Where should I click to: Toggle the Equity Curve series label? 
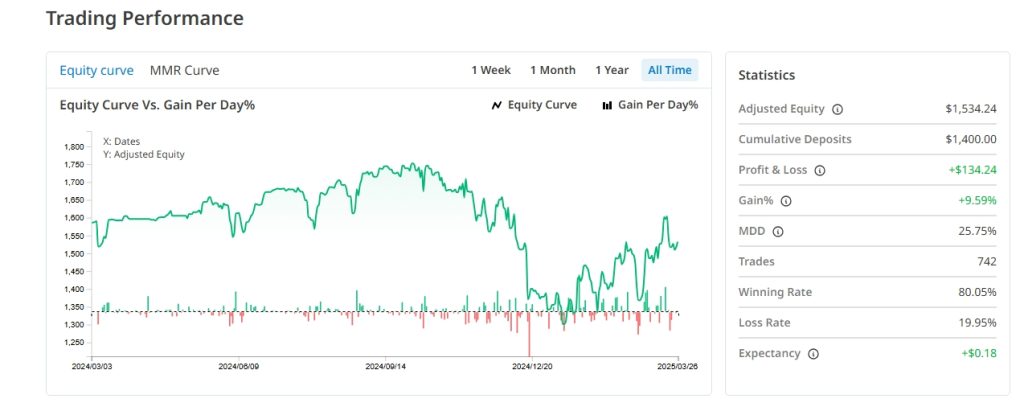(542, 105)
